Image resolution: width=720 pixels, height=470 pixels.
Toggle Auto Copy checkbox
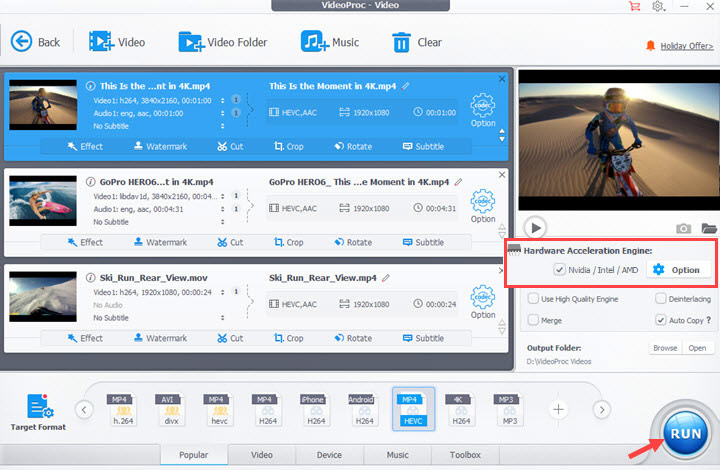(660, 320)
